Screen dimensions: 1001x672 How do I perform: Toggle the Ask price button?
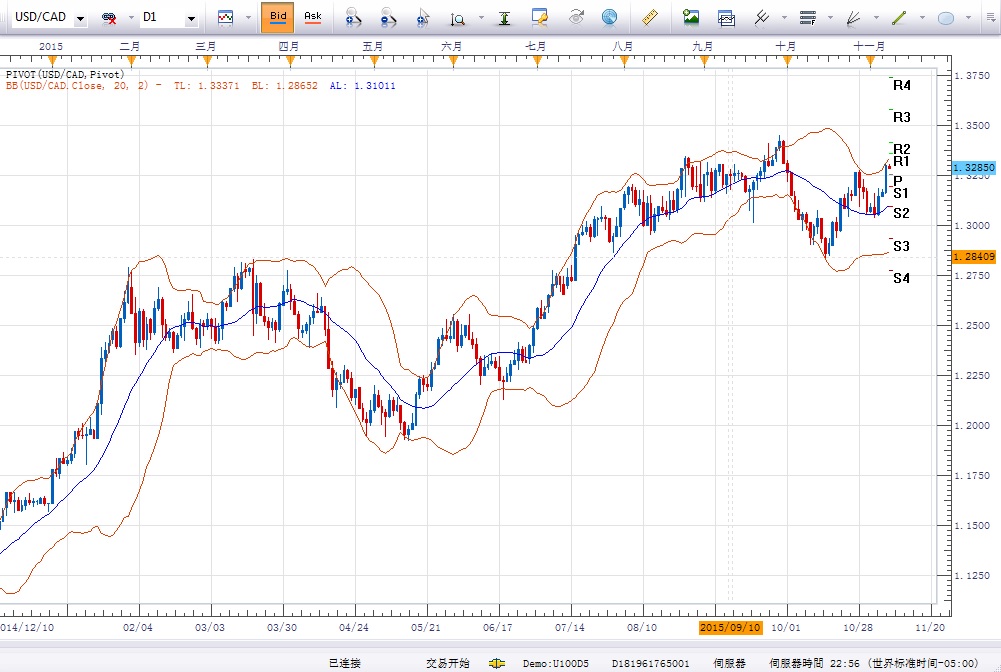coord(313,17)
